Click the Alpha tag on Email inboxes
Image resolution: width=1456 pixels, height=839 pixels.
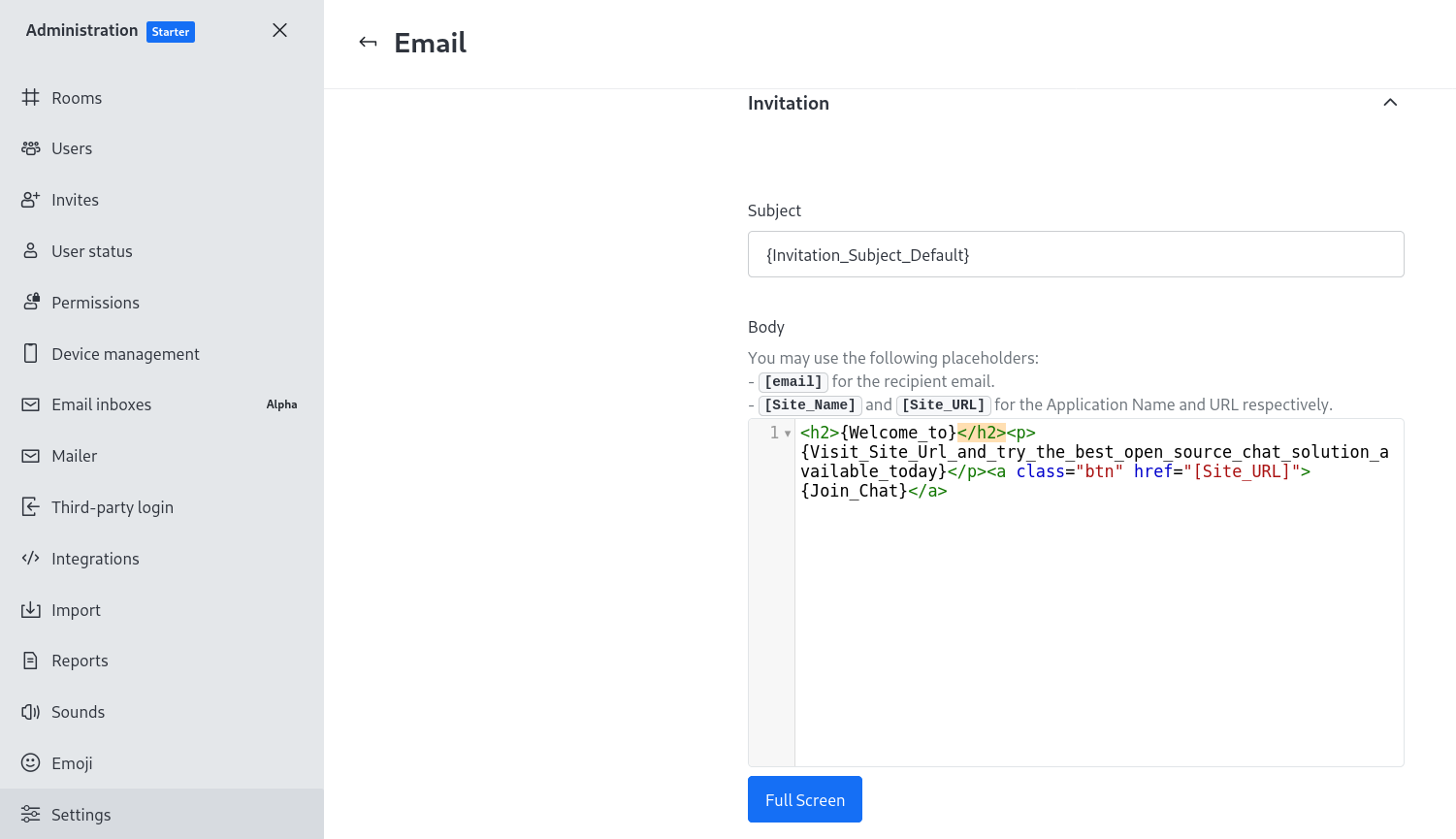(282, 404)
